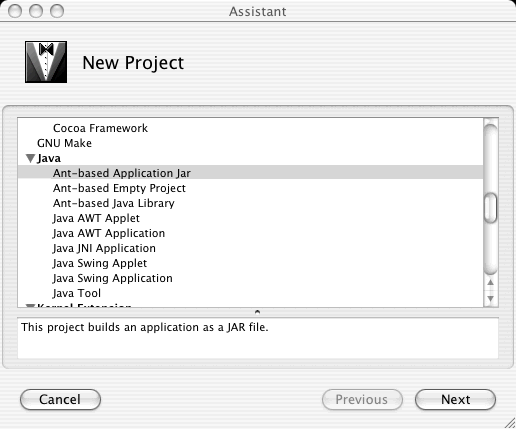Select Ant-based Empty Project template
516x429 pixels.
pyautogui.click(x=250, y=188)
